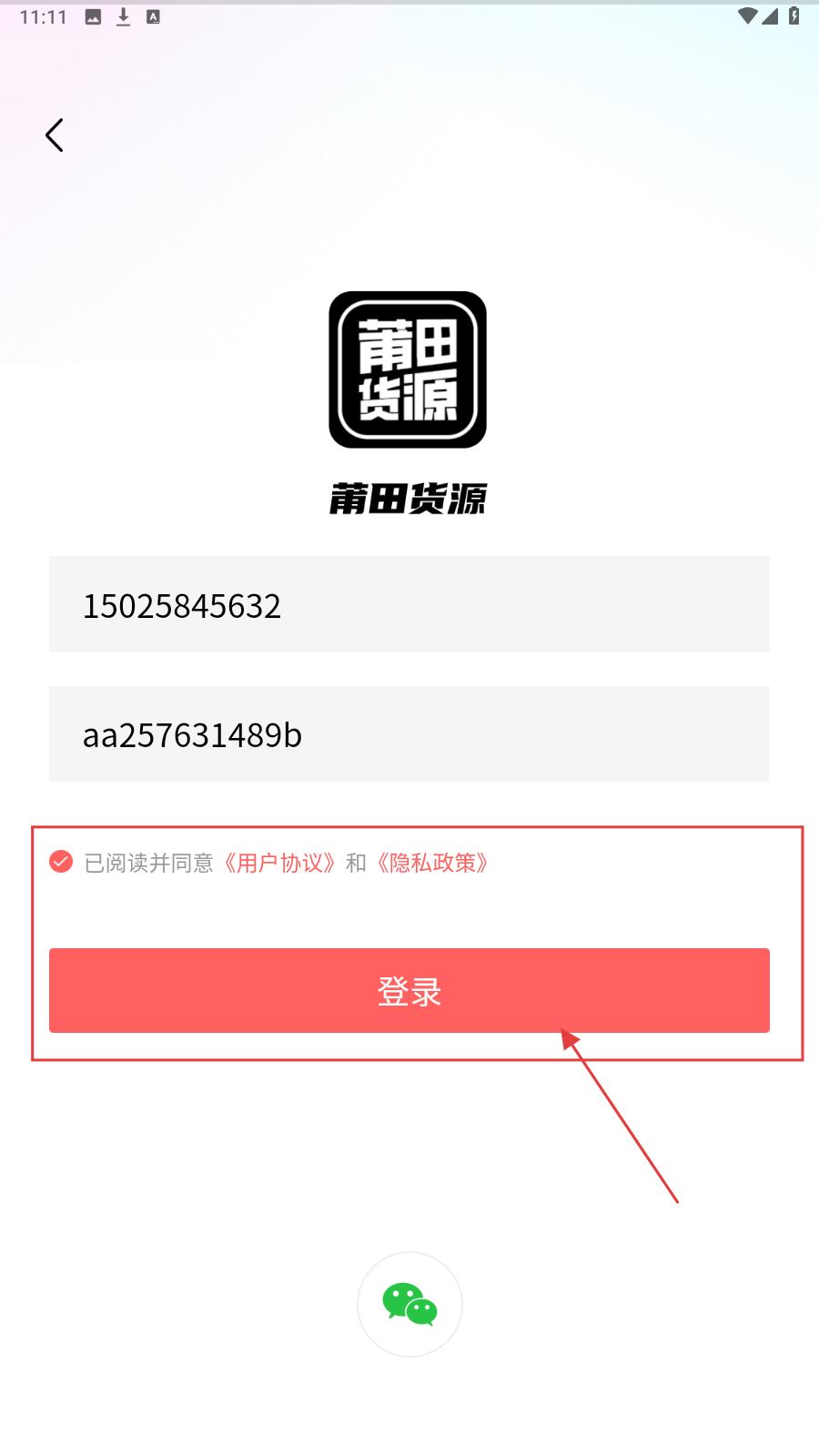The image size is (819, 1456).
Task: Go back using the left chevron arrow
Action: 55,136
